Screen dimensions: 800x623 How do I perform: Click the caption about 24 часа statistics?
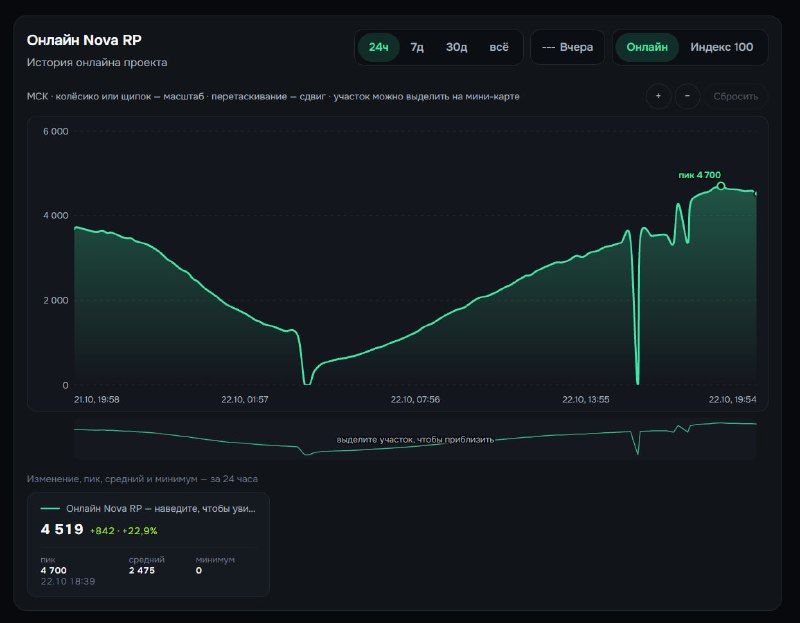(142, 479)
